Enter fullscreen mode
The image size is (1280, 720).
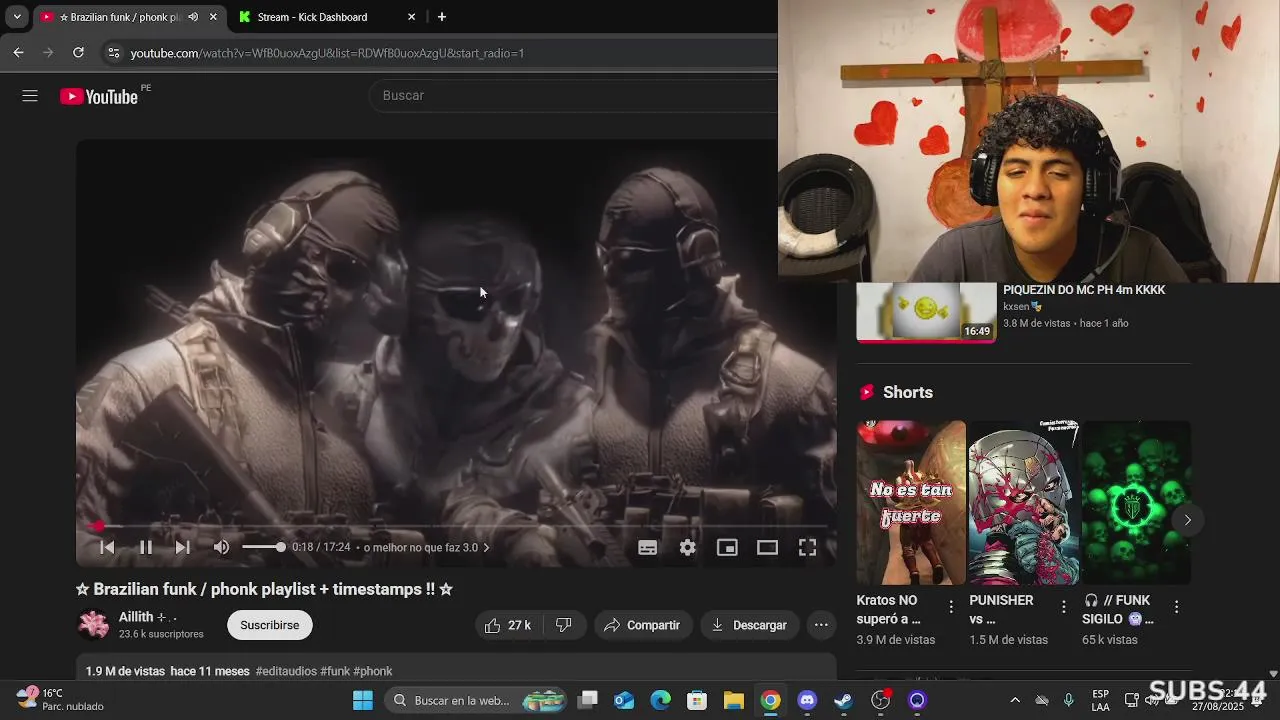[807, 547]
